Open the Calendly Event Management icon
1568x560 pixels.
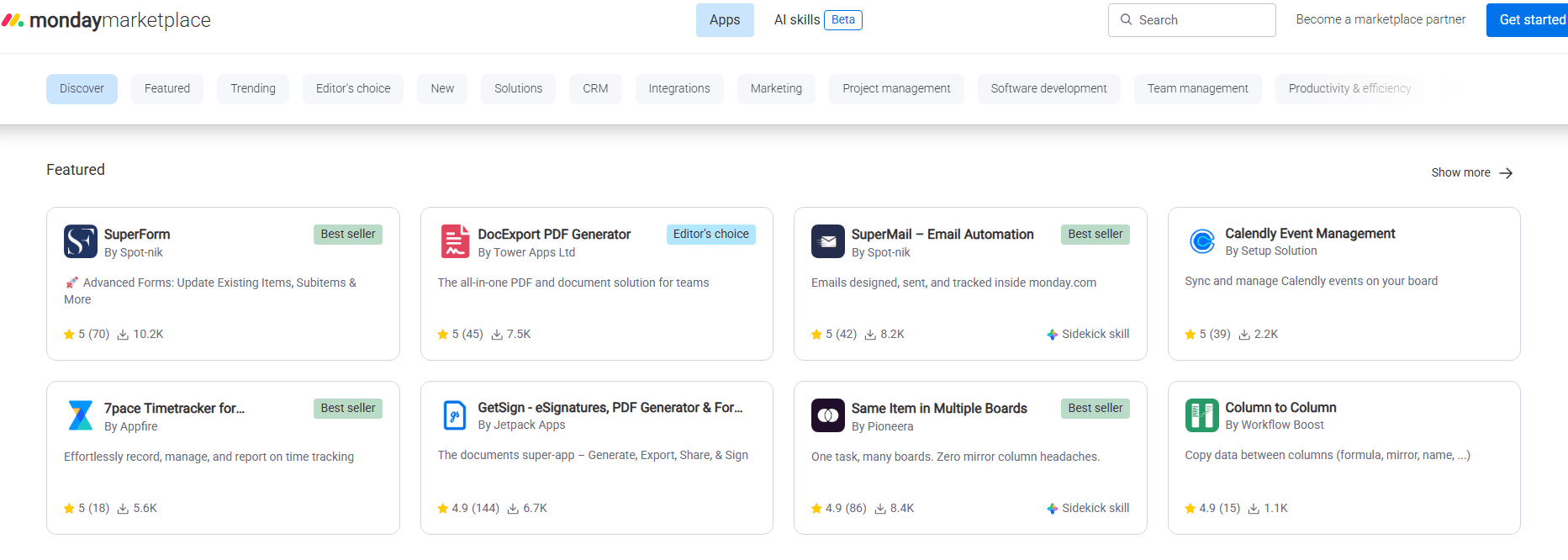1202,241
